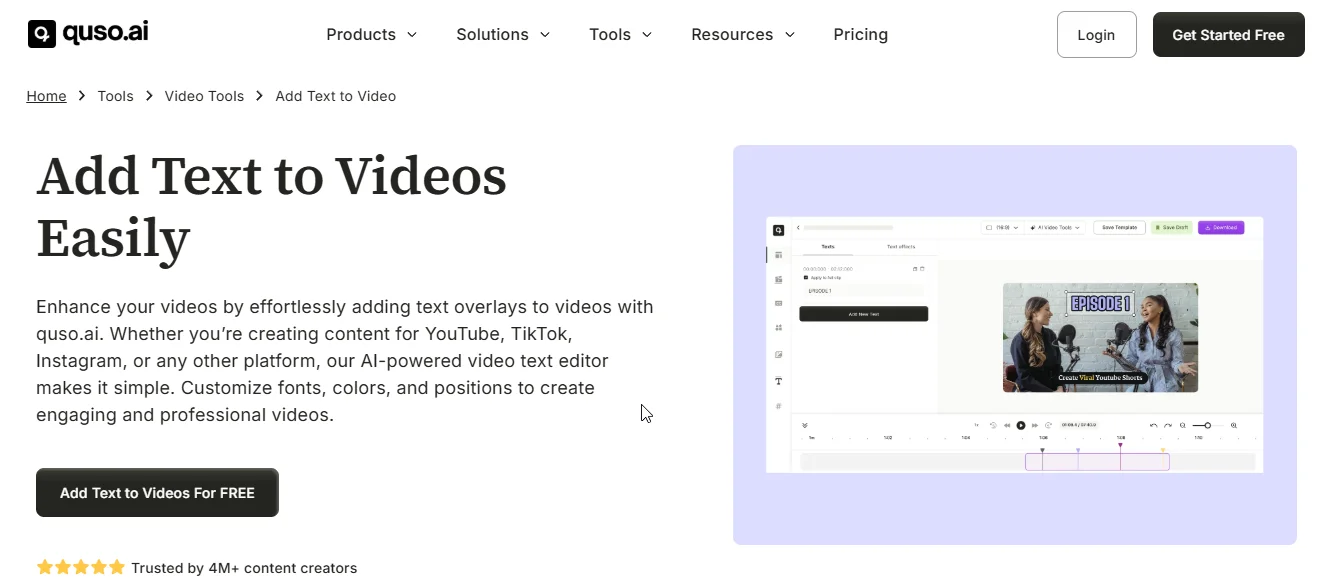1334x585 pixels.
Task: Select the Text (T) tool in the editor sidebar
Action: (x=779, y=381)
